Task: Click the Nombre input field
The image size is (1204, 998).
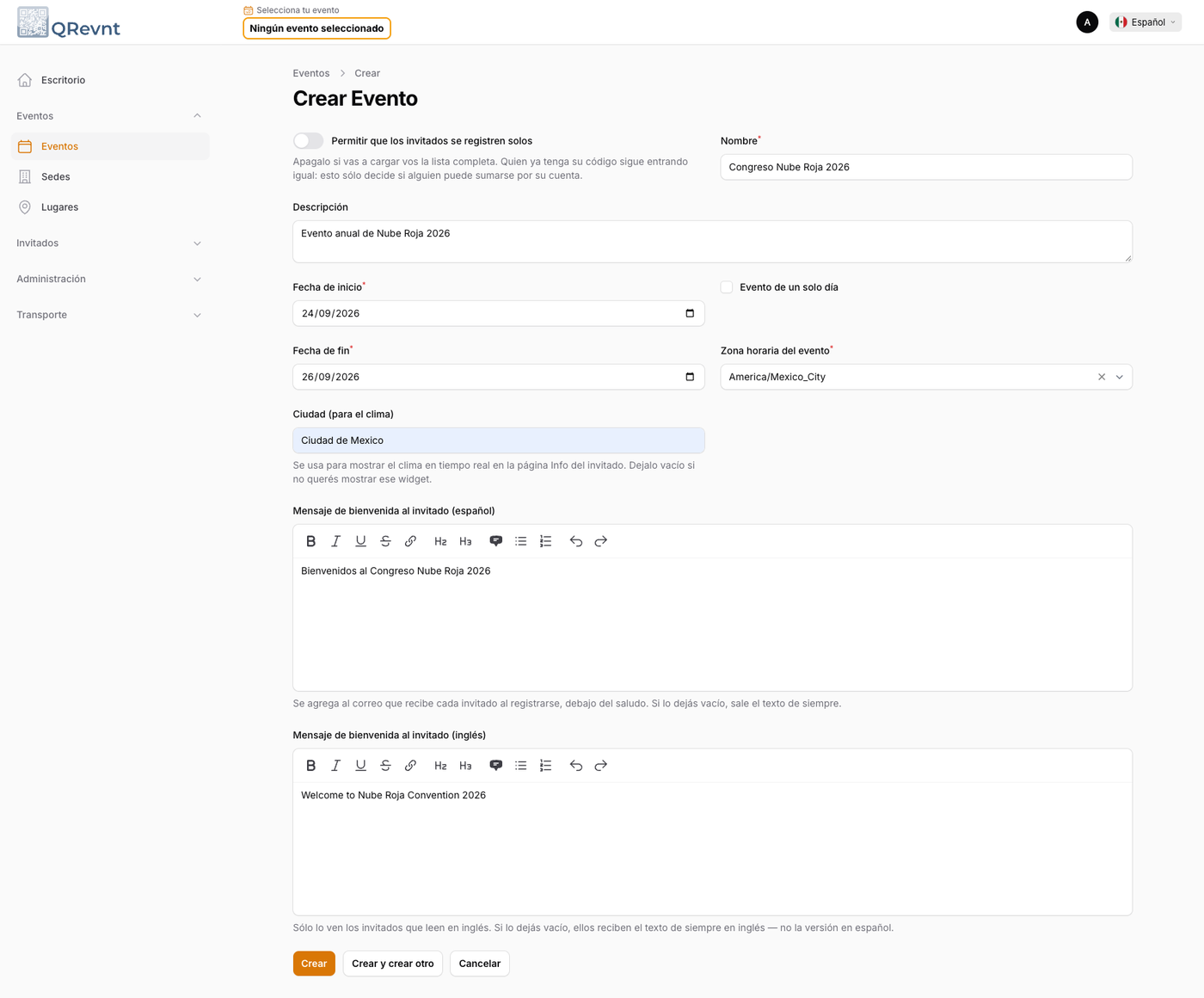Action: (x=926, y=167)
